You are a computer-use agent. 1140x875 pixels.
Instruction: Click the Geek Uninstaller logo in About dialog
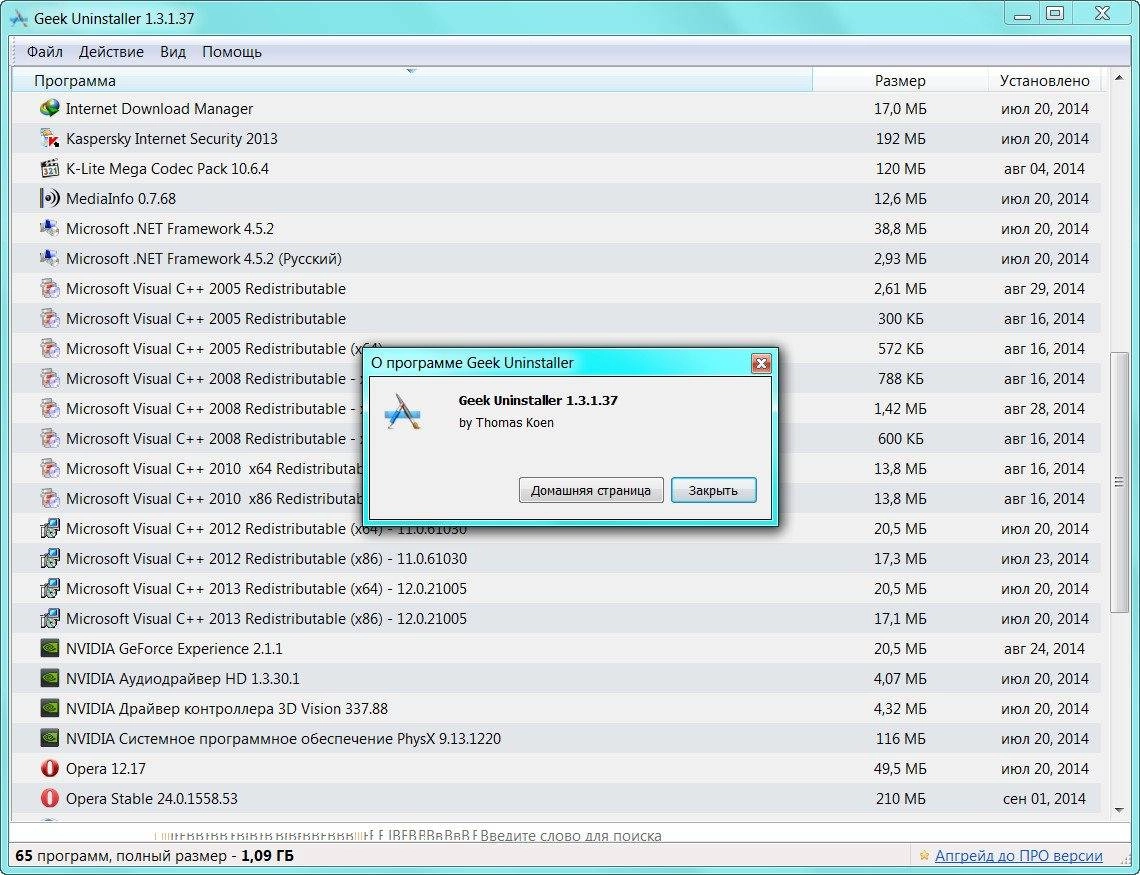coord(403,411)
